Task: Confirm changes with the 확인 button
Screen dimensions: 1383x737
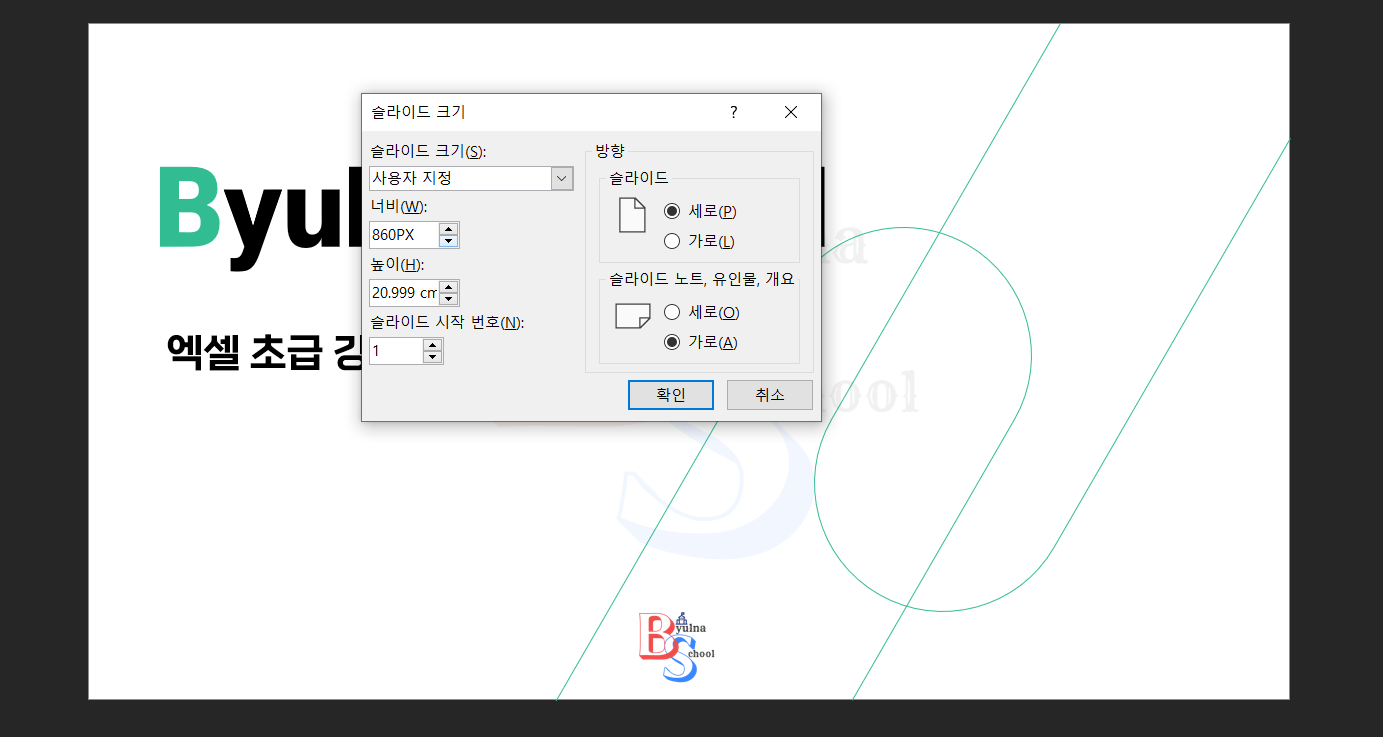Action: [670, 394]
